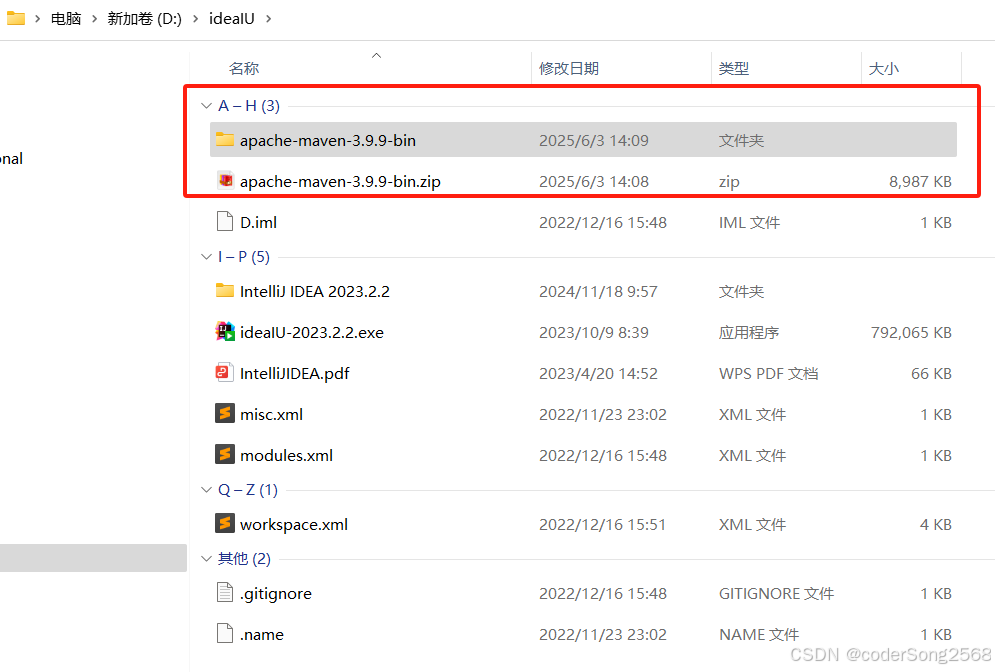Select the Q – Z (1) group header
The image size is (995, 672).
247,490
